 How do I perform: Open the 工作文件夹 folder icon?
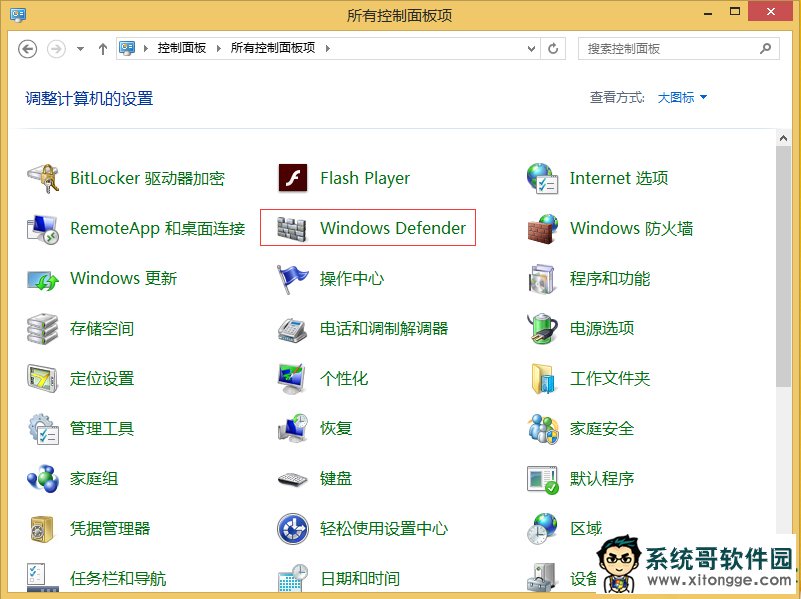click(543, 378)
